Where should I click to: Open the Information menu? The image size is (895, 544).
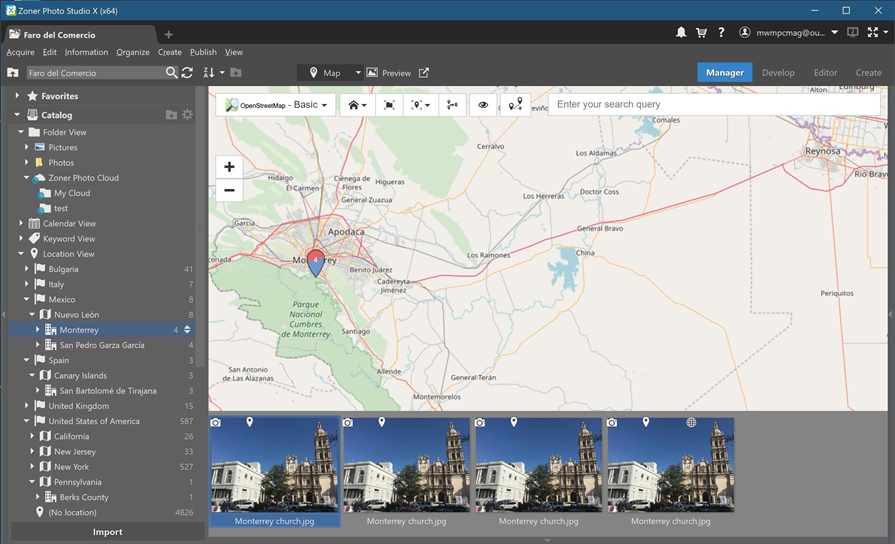[86, 52]
